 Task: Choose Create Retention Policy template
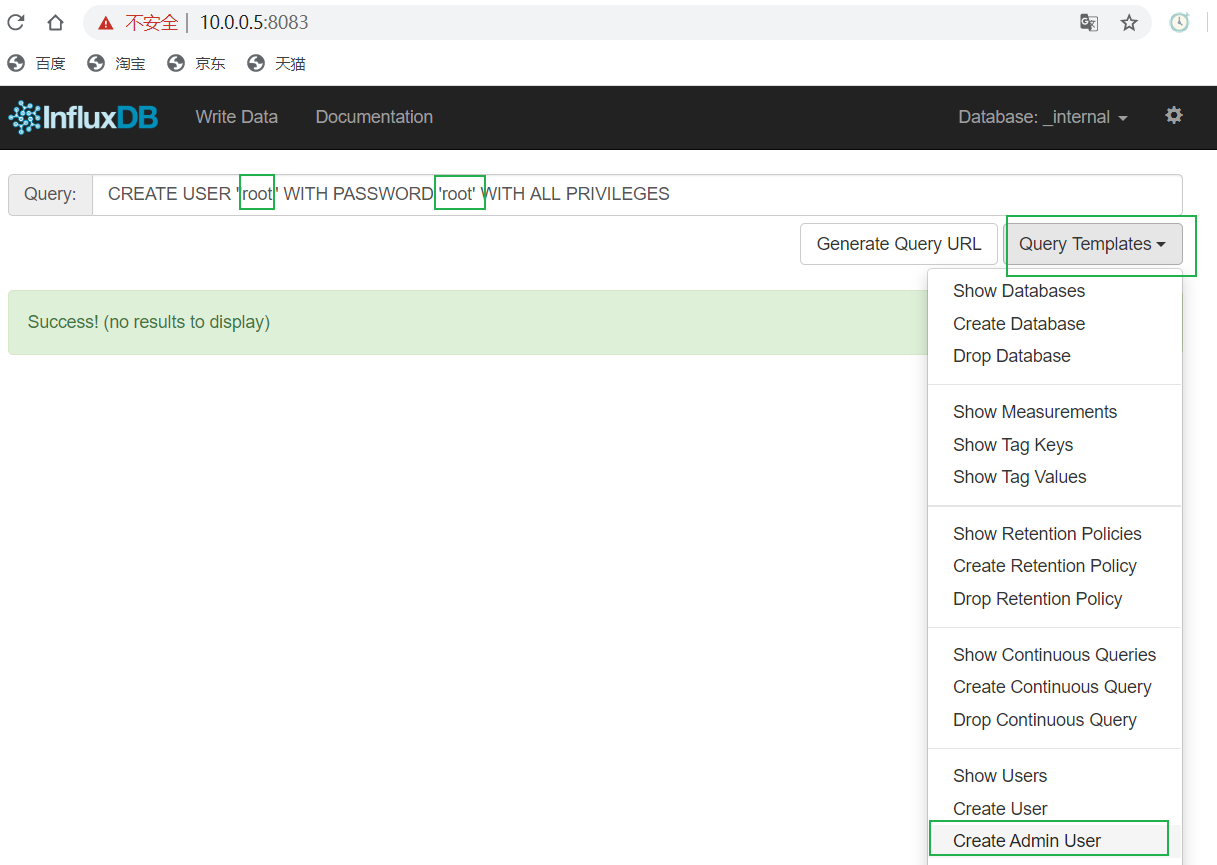pyautogui.click(x=1045, y=566)
